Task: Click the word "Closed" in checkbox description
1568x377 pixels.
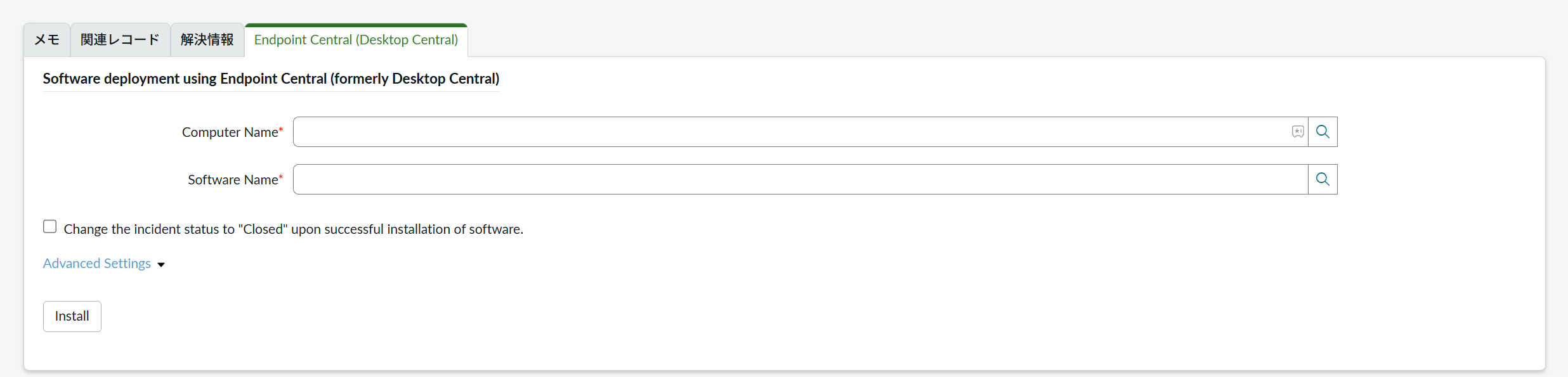Action: coord(263,229)
